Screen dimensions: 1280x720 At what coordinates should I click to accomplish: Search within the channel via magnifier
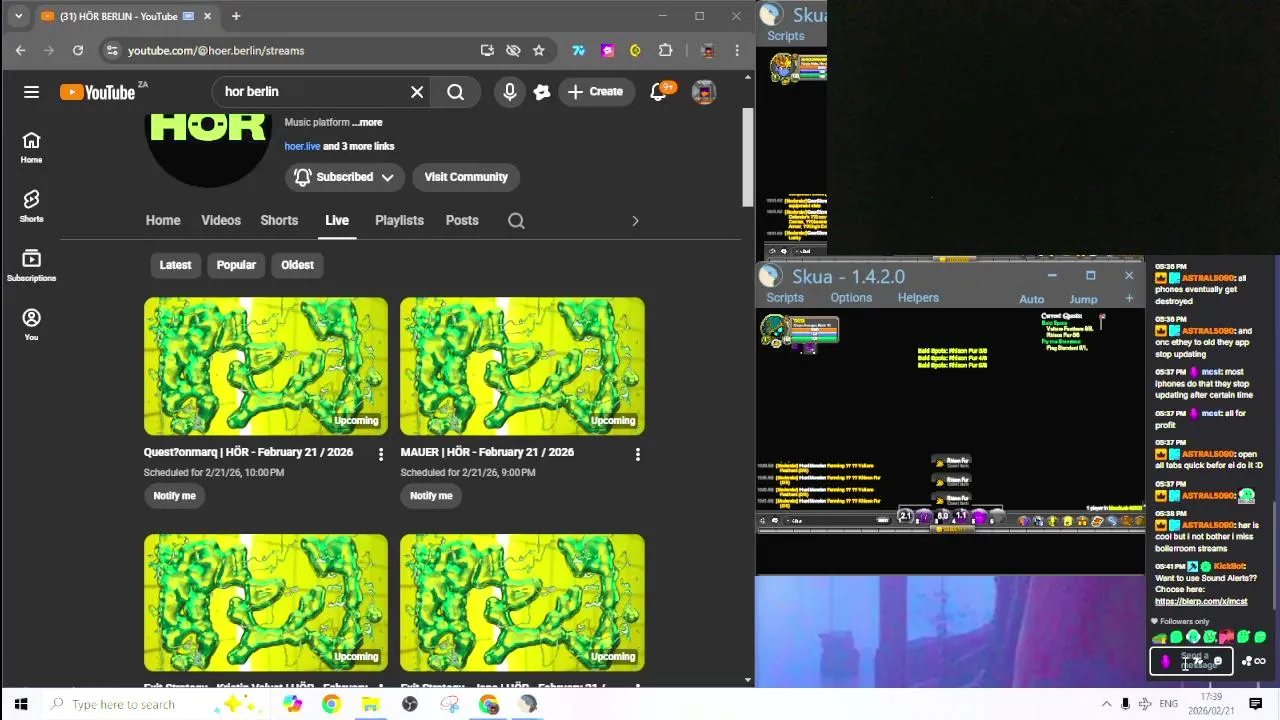click(x=516, y=220)
